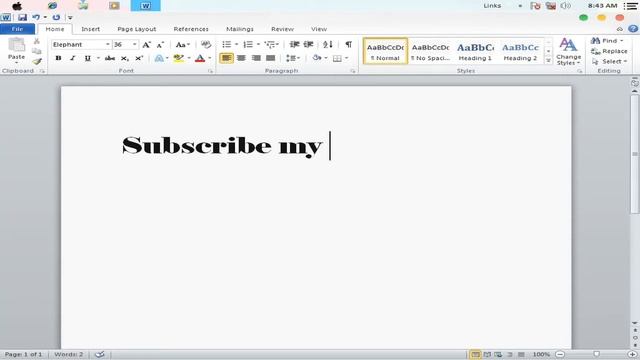Click the Shrink Font icon

tap(160, 44)
